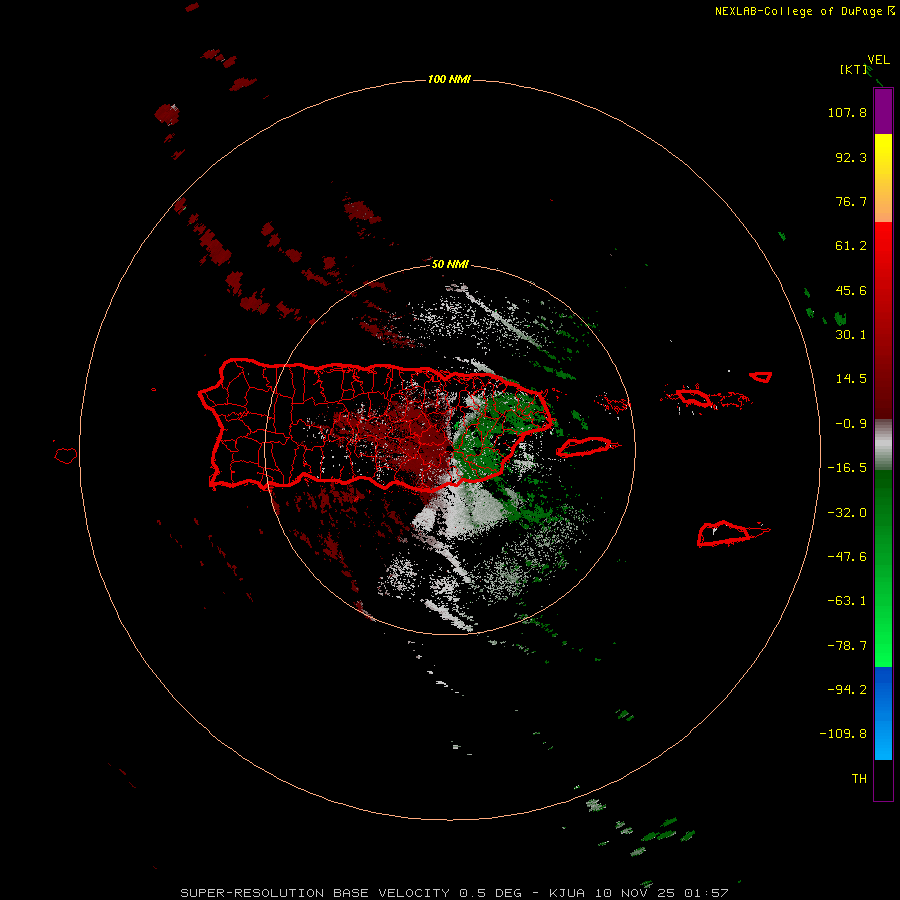Click the 50 NMI range ring label

450,264
